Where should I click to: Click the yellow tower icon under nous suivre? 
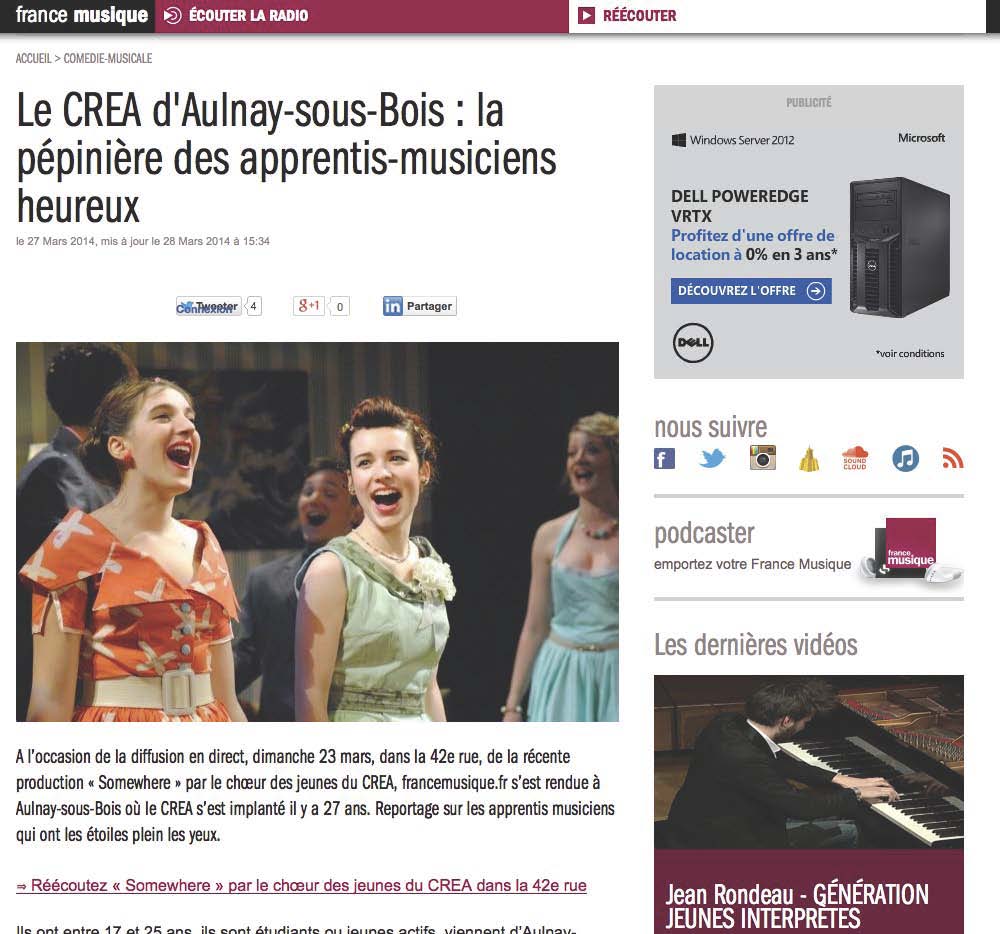point(809,458)
